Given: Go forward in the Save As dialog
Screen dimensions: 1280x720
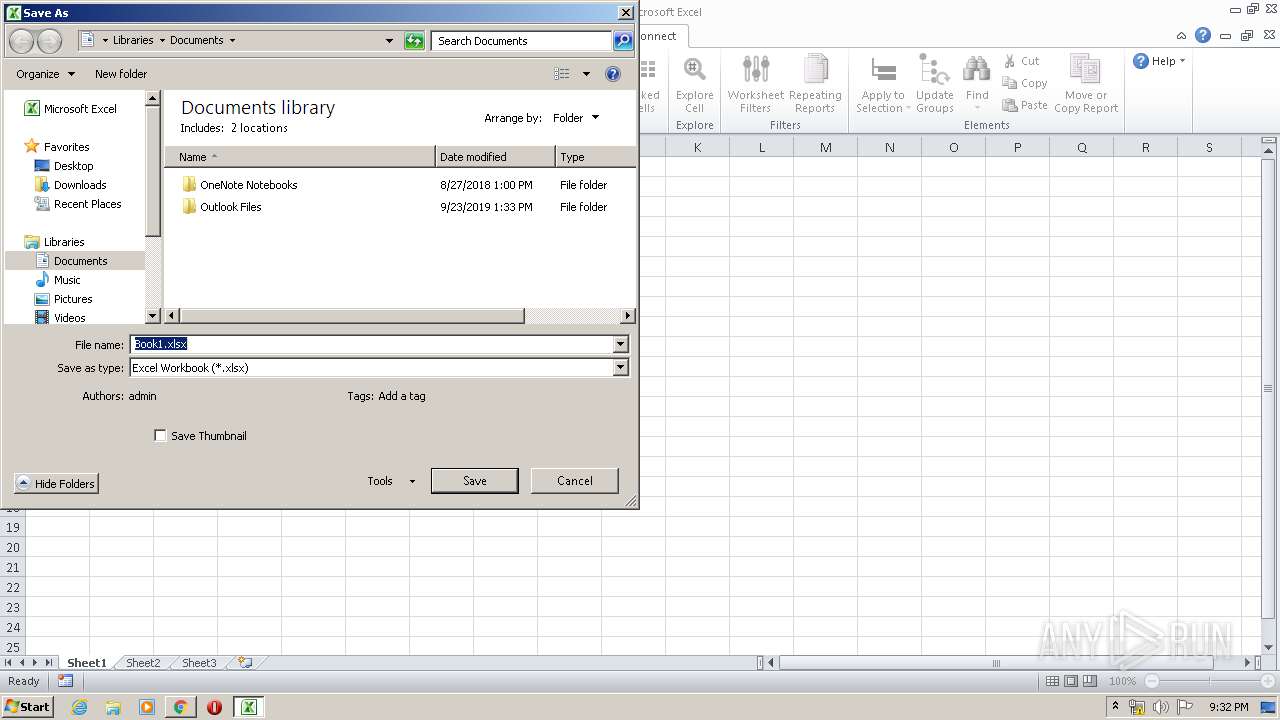Looking at the screenshot, I should tap(49, 41).
